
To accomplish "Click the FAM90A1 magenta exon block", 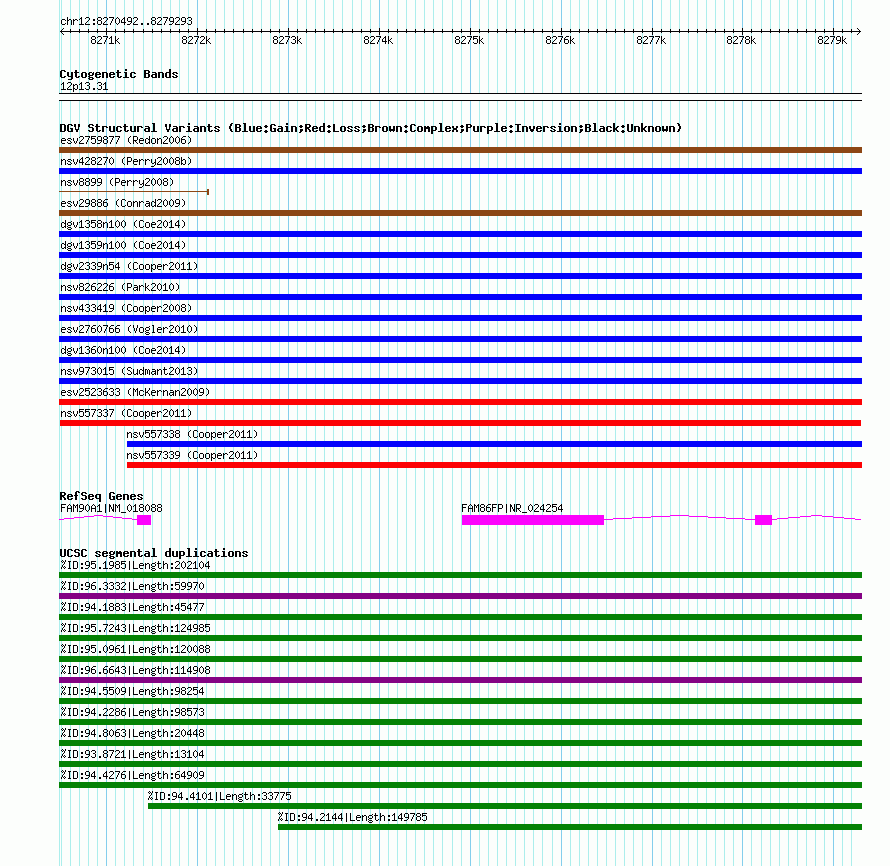I will 144,520.
